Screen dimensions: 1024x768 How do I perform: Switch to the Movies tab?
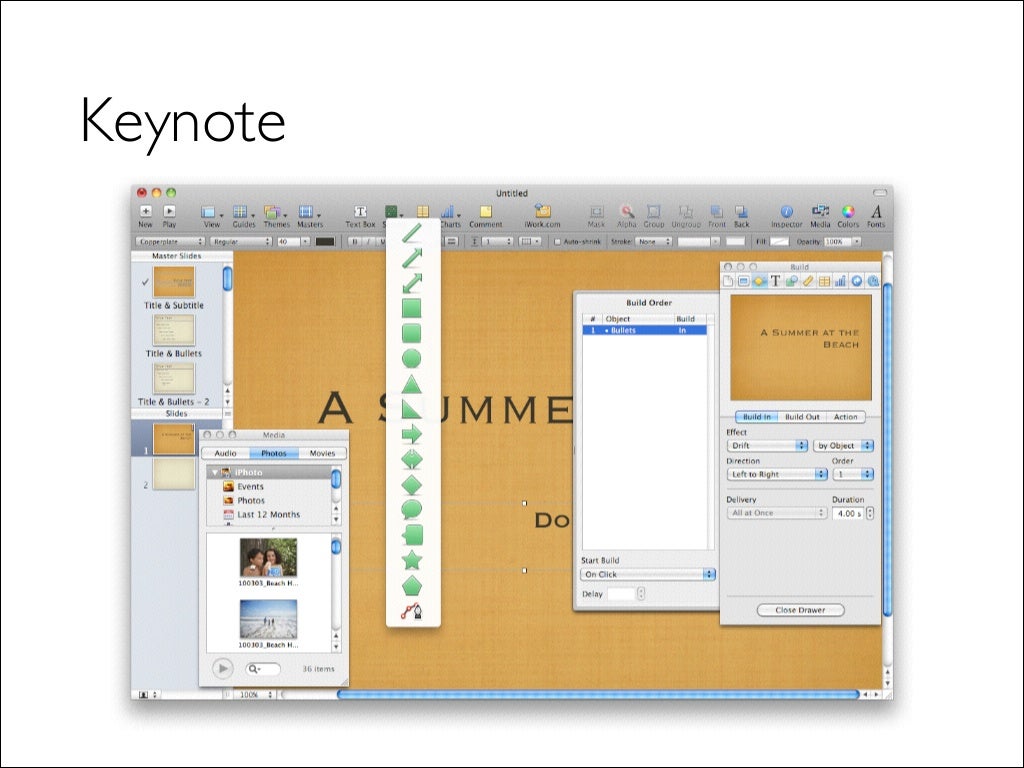coord(322,453)
